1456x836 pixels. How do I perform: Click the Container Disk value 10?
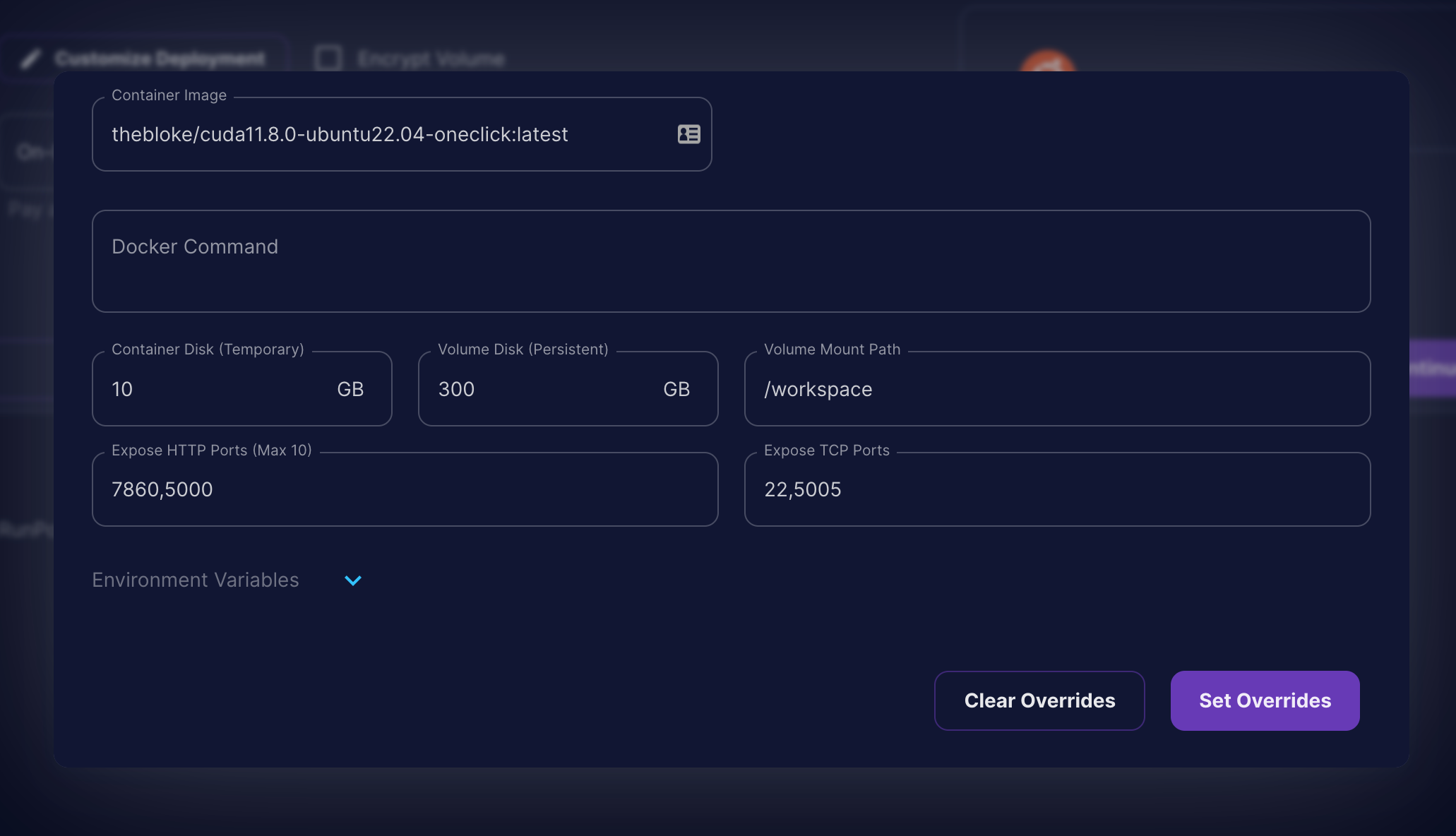pyautogui.click(x=123, y=389)
